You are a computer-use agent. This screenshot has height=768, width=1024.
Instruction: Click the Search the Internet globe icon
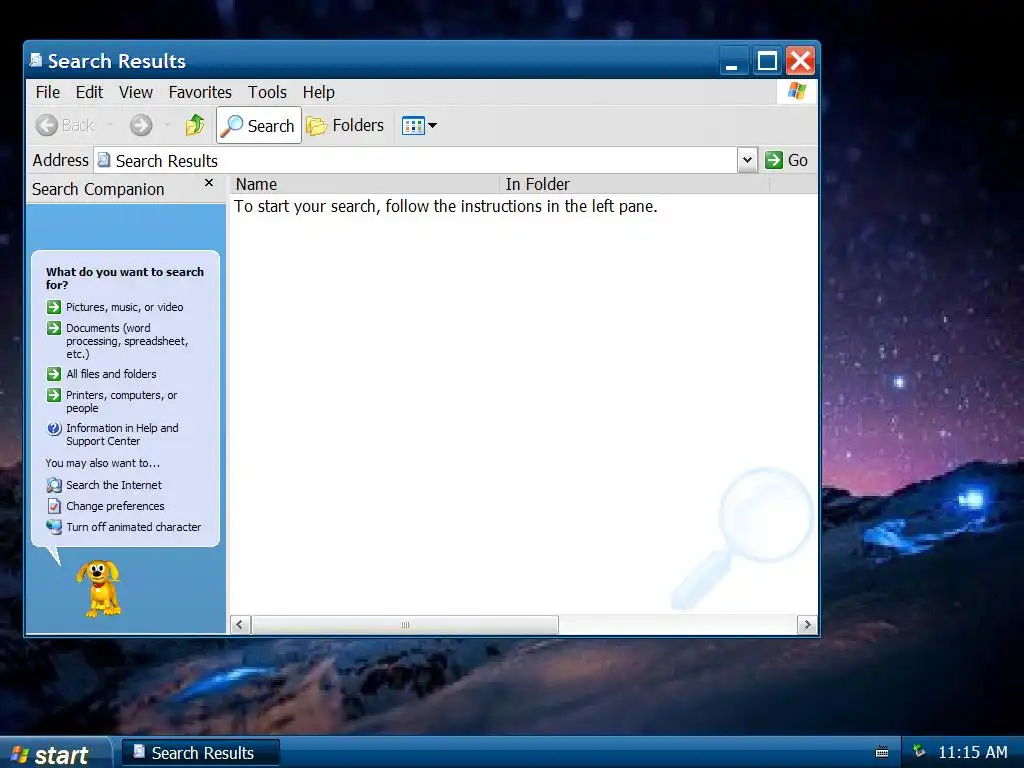coord(54,485)
